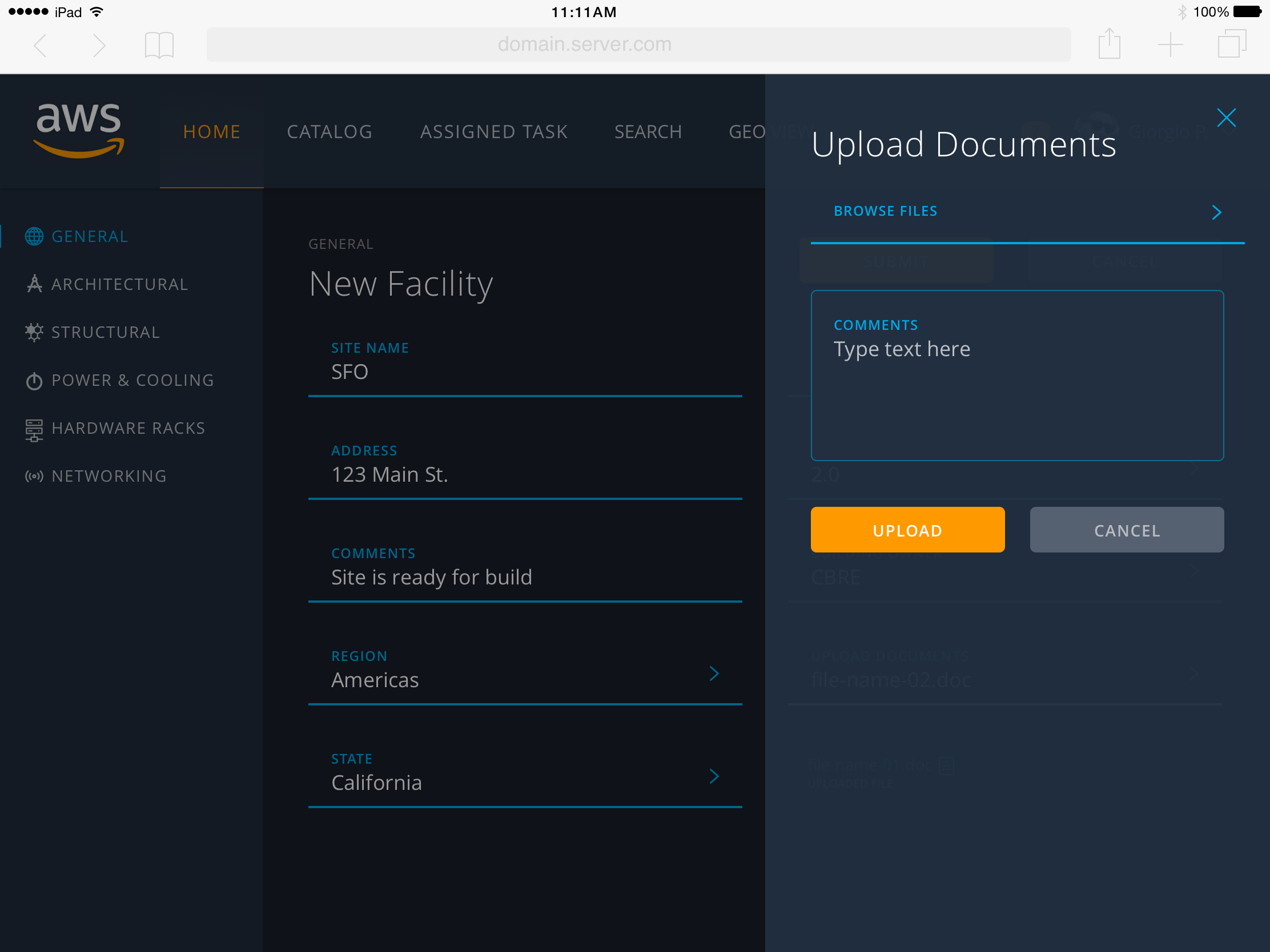This screenshot has width=1270, height=952.
Task: Click the Networking signal icon
Action: 34,477
